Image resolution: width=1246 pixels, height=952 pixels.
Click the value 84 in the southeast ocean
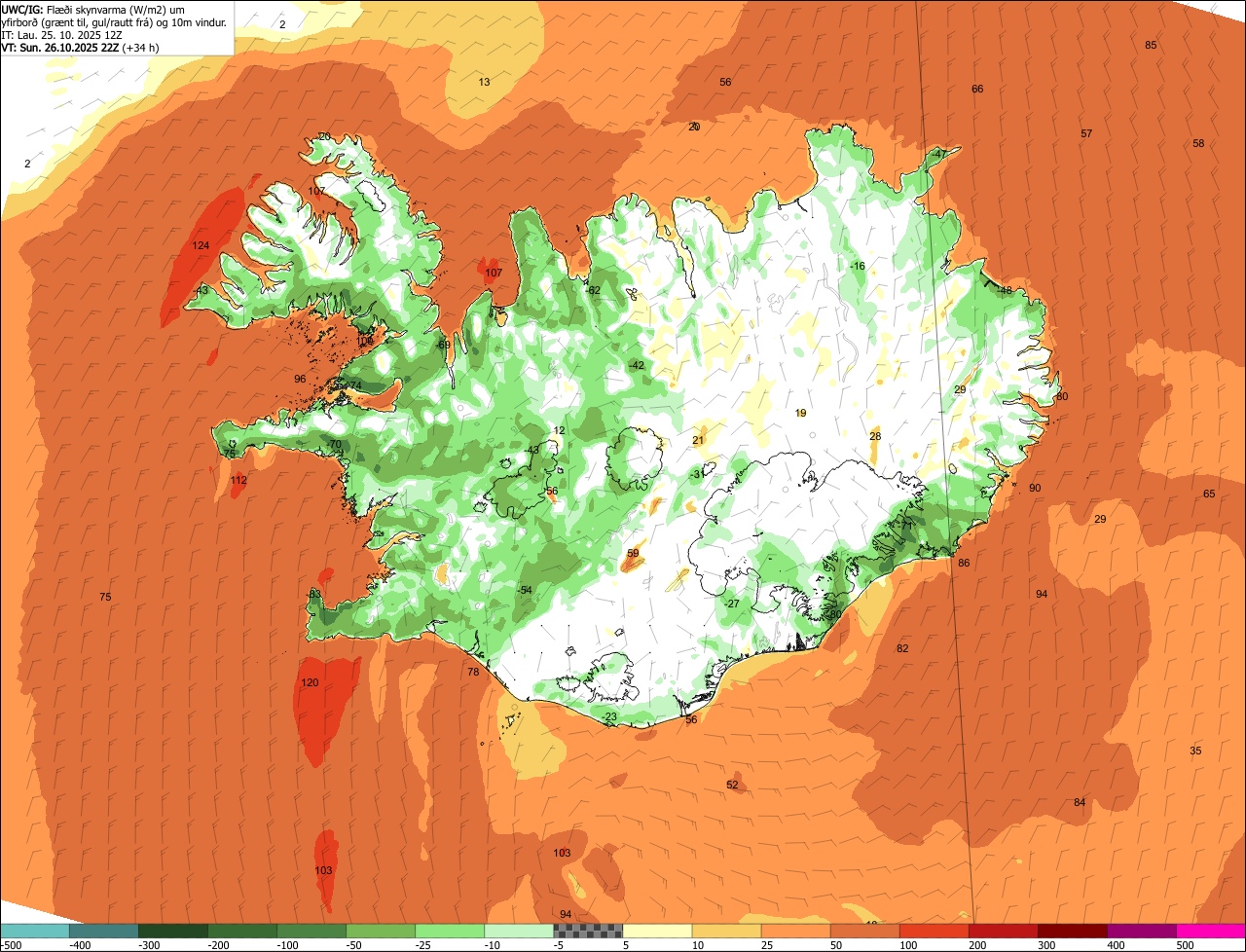(x=1080, y=803)
